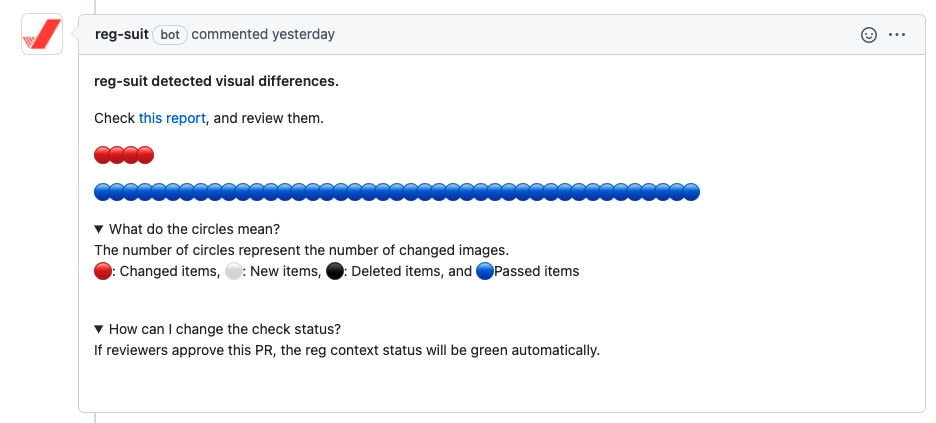Click the red Changed items legend circle
936x423 pixels.
point(103,272)
